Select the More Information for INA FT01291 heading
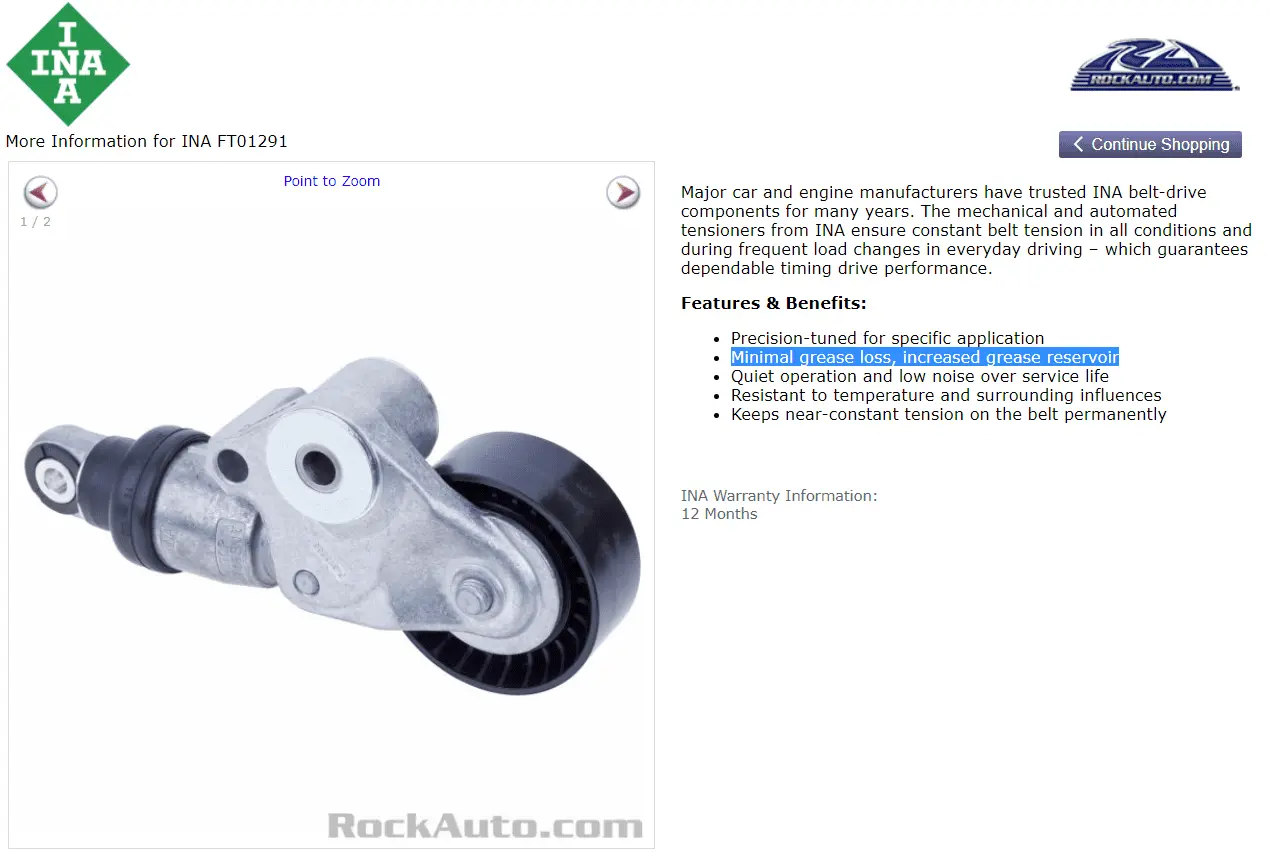The image size is (1270, 861). (x=146, y=141)
